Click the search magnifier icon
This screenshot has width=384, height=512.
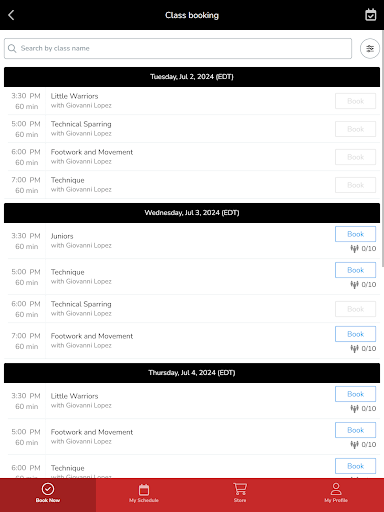pos(12,48)
